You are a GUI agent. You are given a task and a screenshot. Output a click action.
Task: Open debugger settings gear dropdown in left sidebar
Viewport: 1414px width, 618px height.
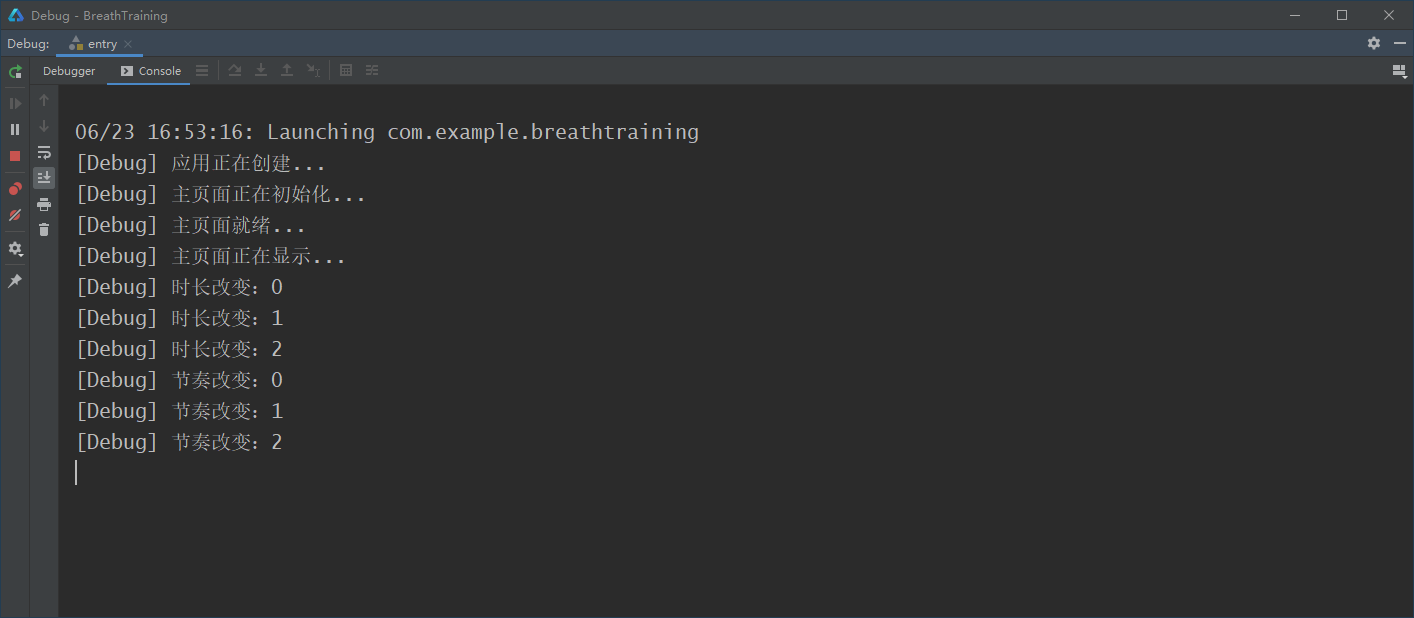tap(15, 249)
